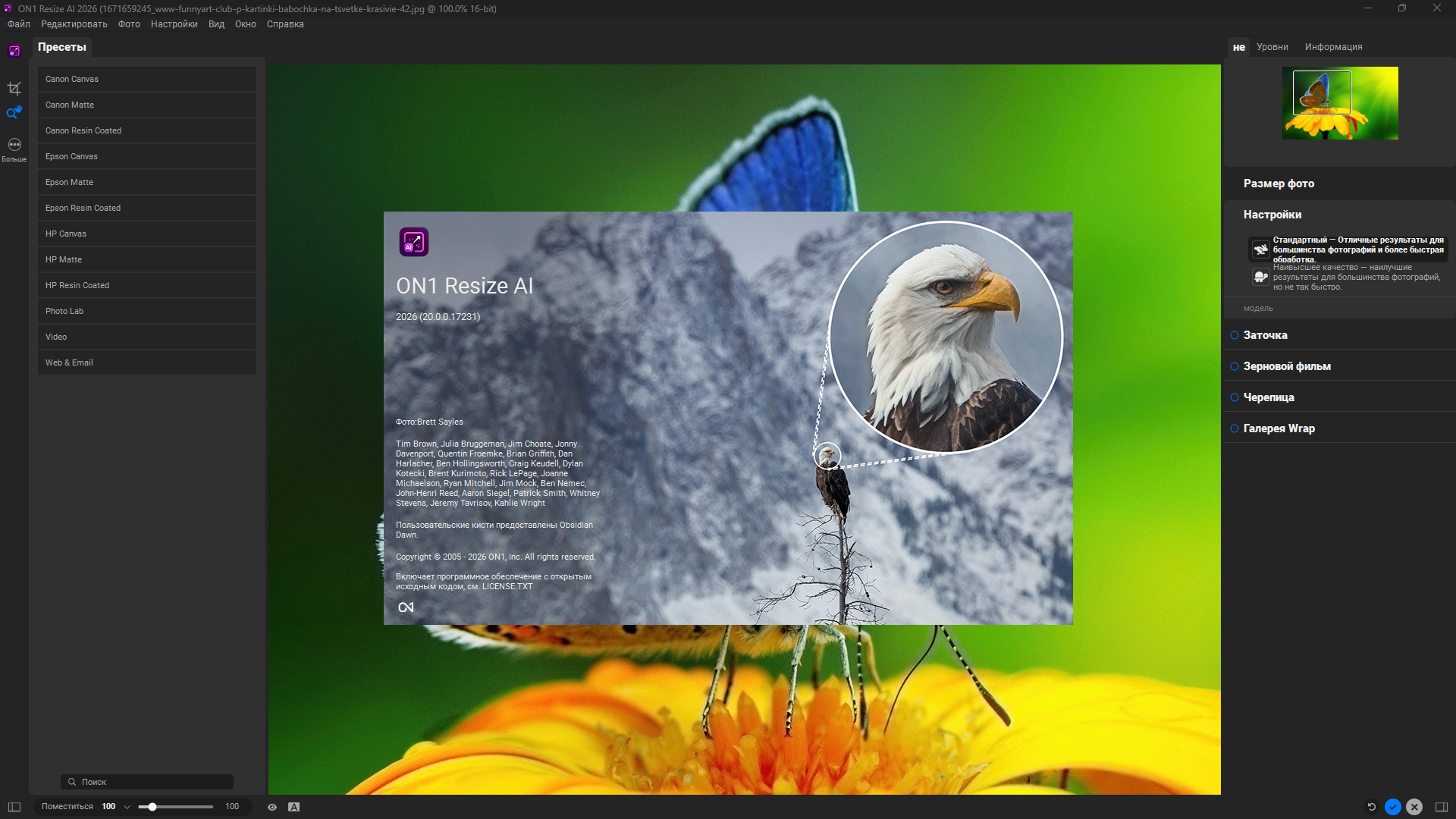The height and width of the screenshot is (819, 1456).
Task: Click the Resize AI module icon in left toolbar
Action: click(14, 51)
